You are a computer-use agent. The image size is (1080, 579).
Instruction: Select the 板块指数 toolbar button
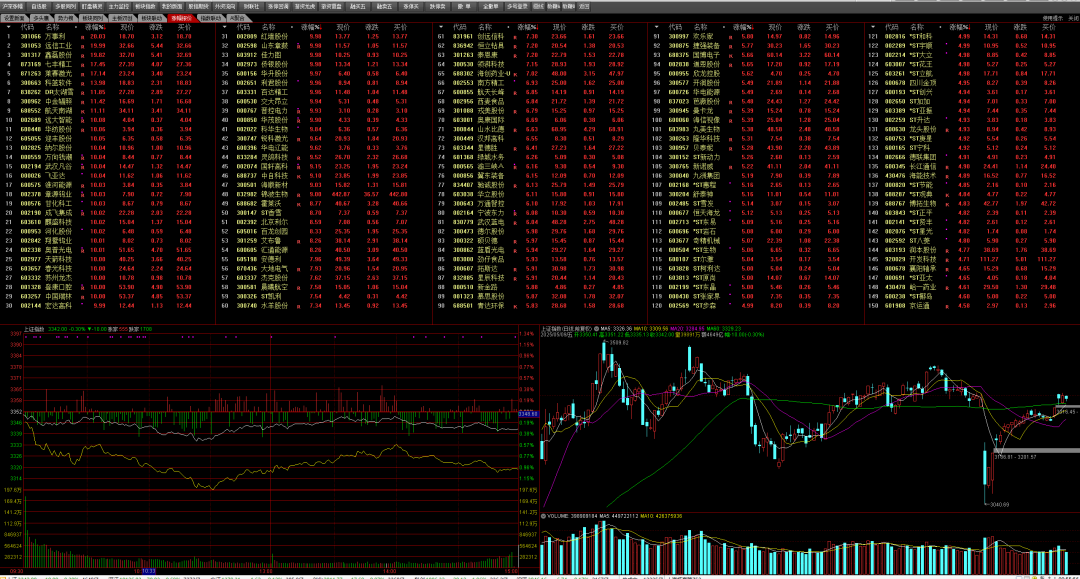145,6
